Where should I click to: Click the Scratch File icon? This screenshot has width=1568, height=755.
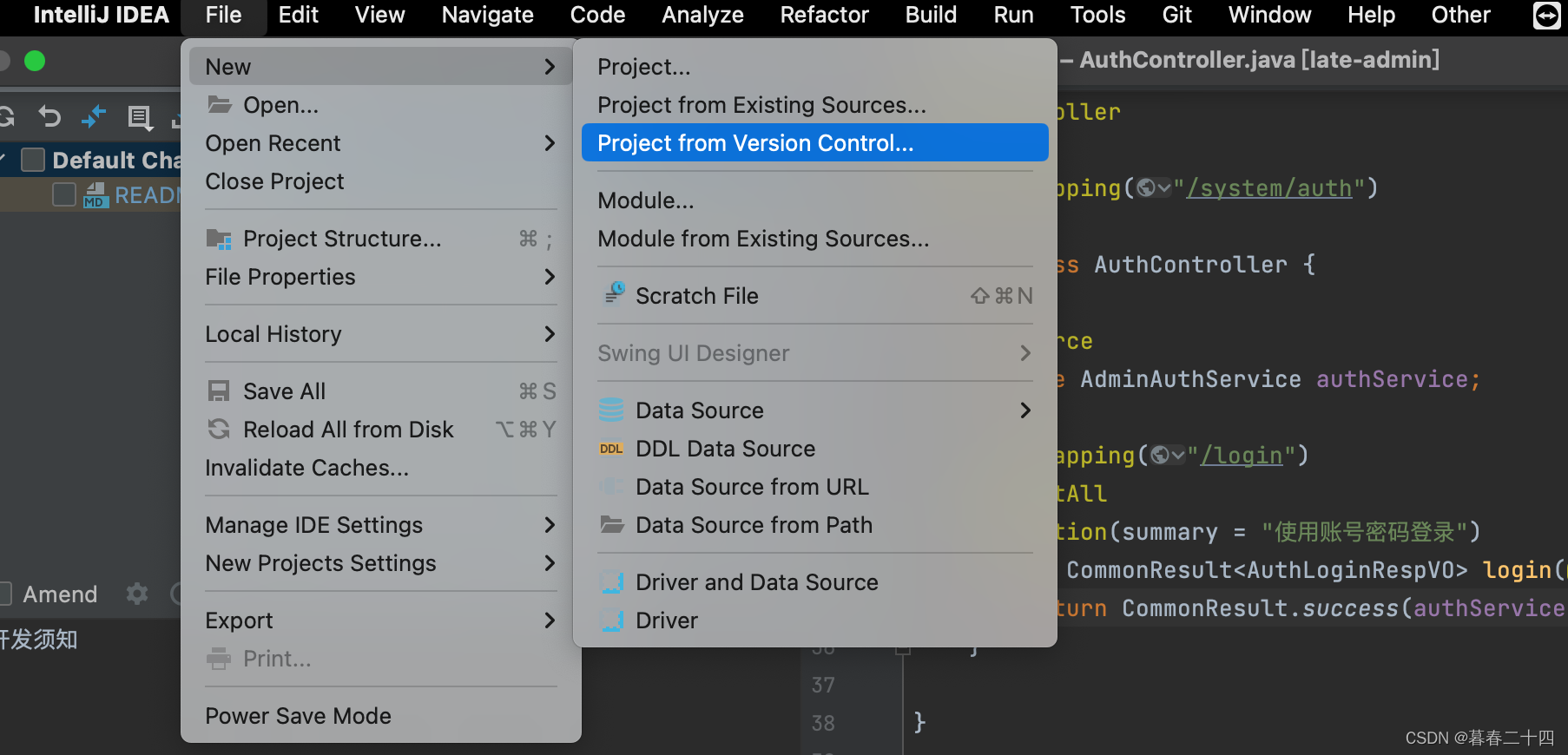(613, 294)
